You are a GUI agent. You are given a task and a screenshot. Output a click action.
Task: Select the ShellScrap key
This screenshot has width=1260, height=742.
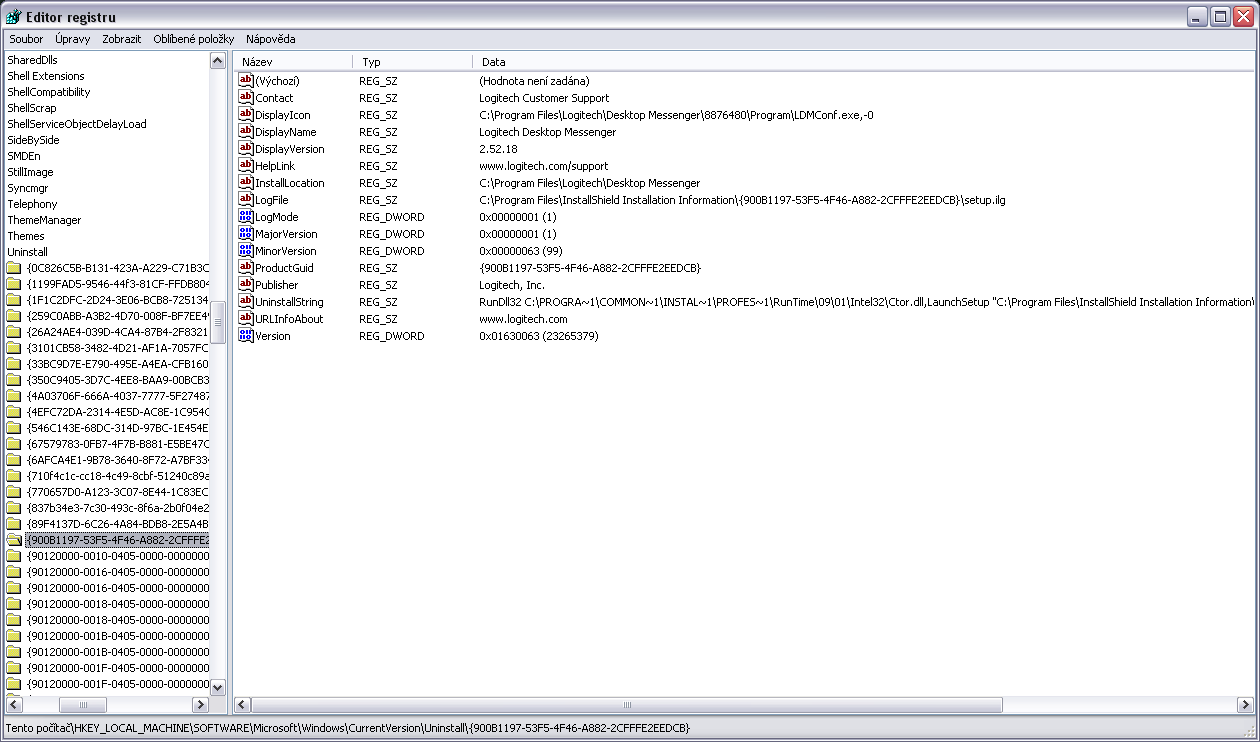(x=32, y=108)
